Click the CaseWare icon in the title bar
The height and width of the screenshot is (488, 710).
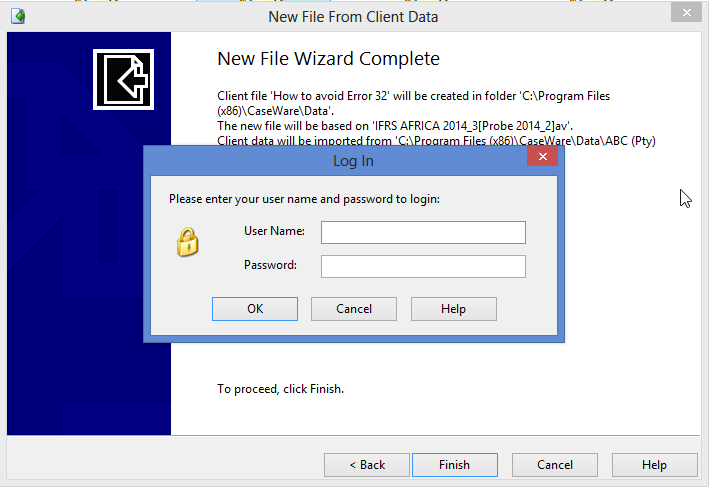pyautogui.click(x=17, y=16)
